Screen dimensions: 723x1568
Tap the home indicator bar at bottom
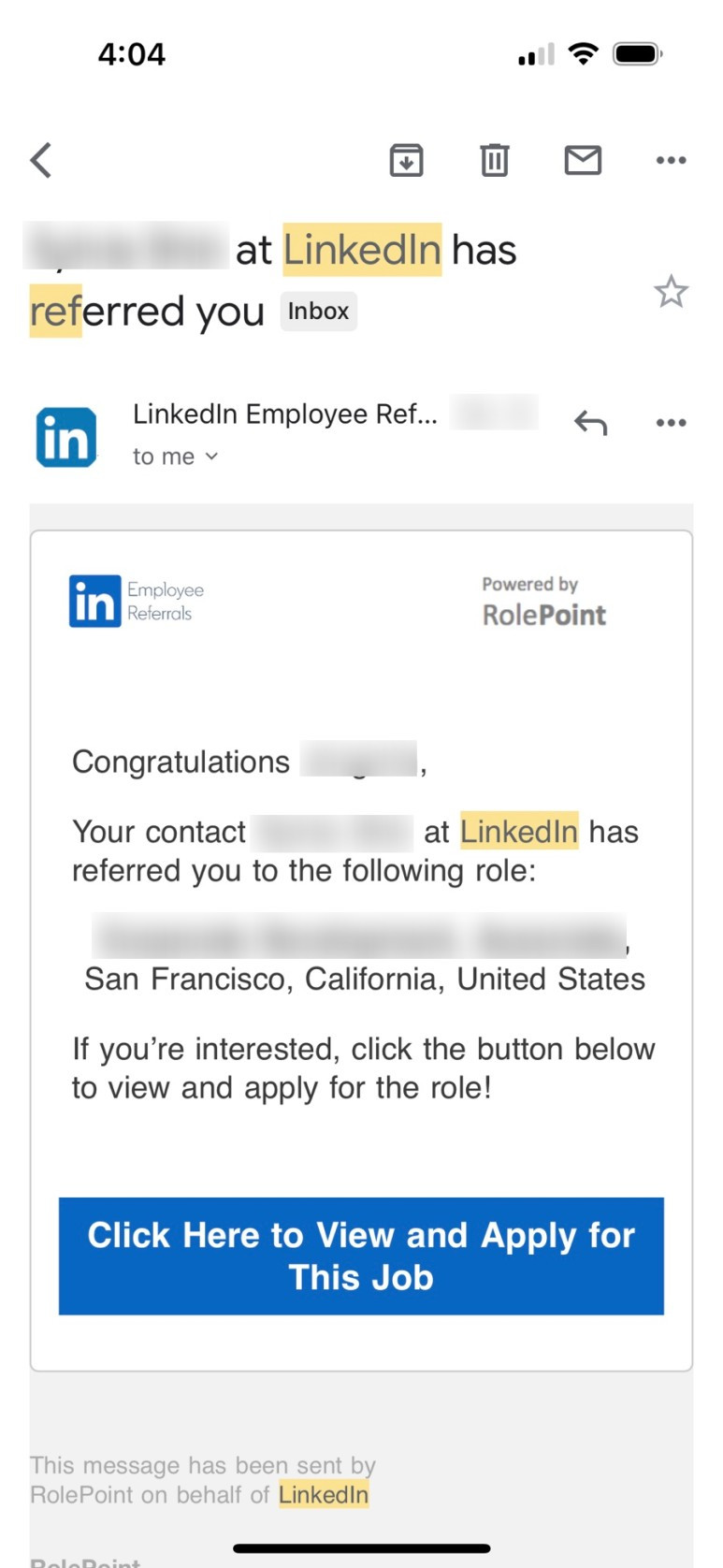click(x=361, y=1548)
